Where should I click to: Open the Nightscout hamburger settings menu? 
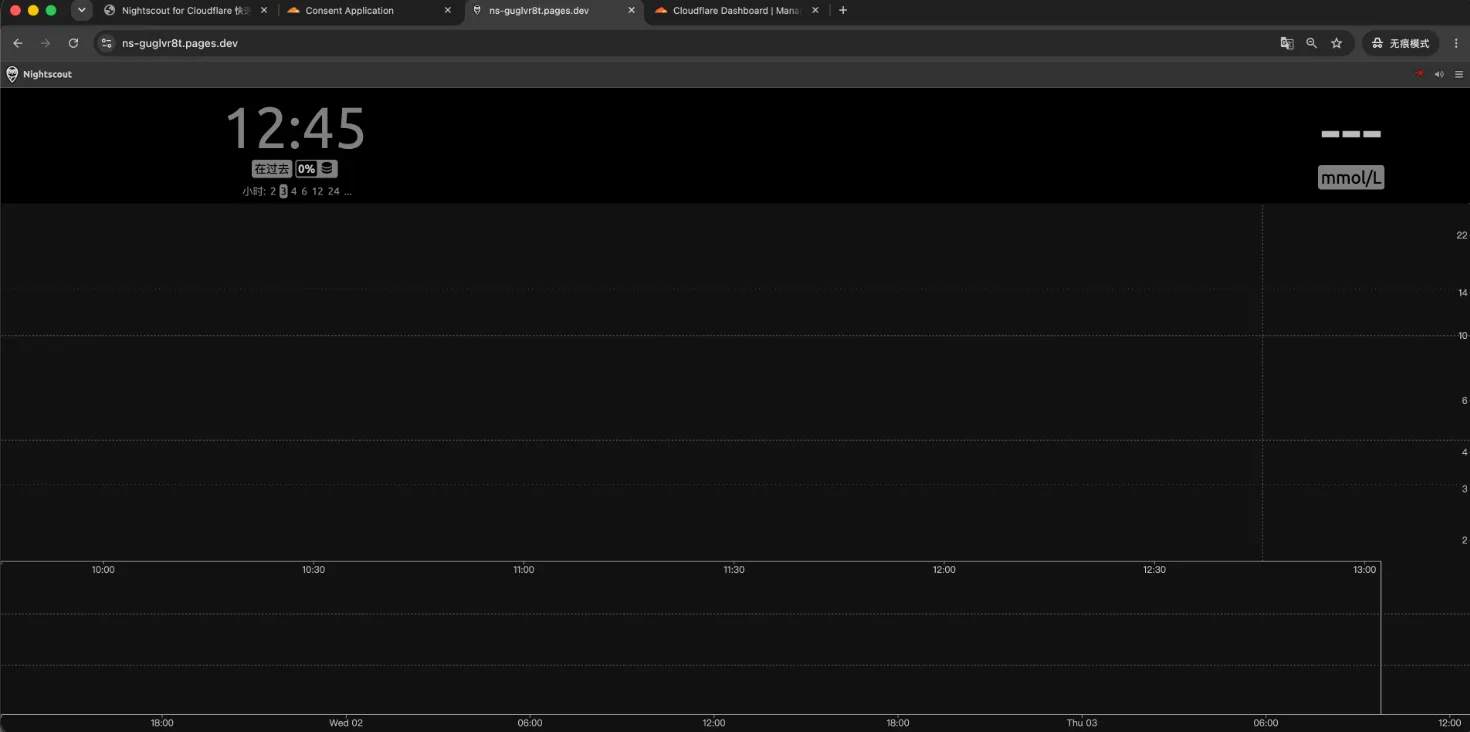point(1459,74)
